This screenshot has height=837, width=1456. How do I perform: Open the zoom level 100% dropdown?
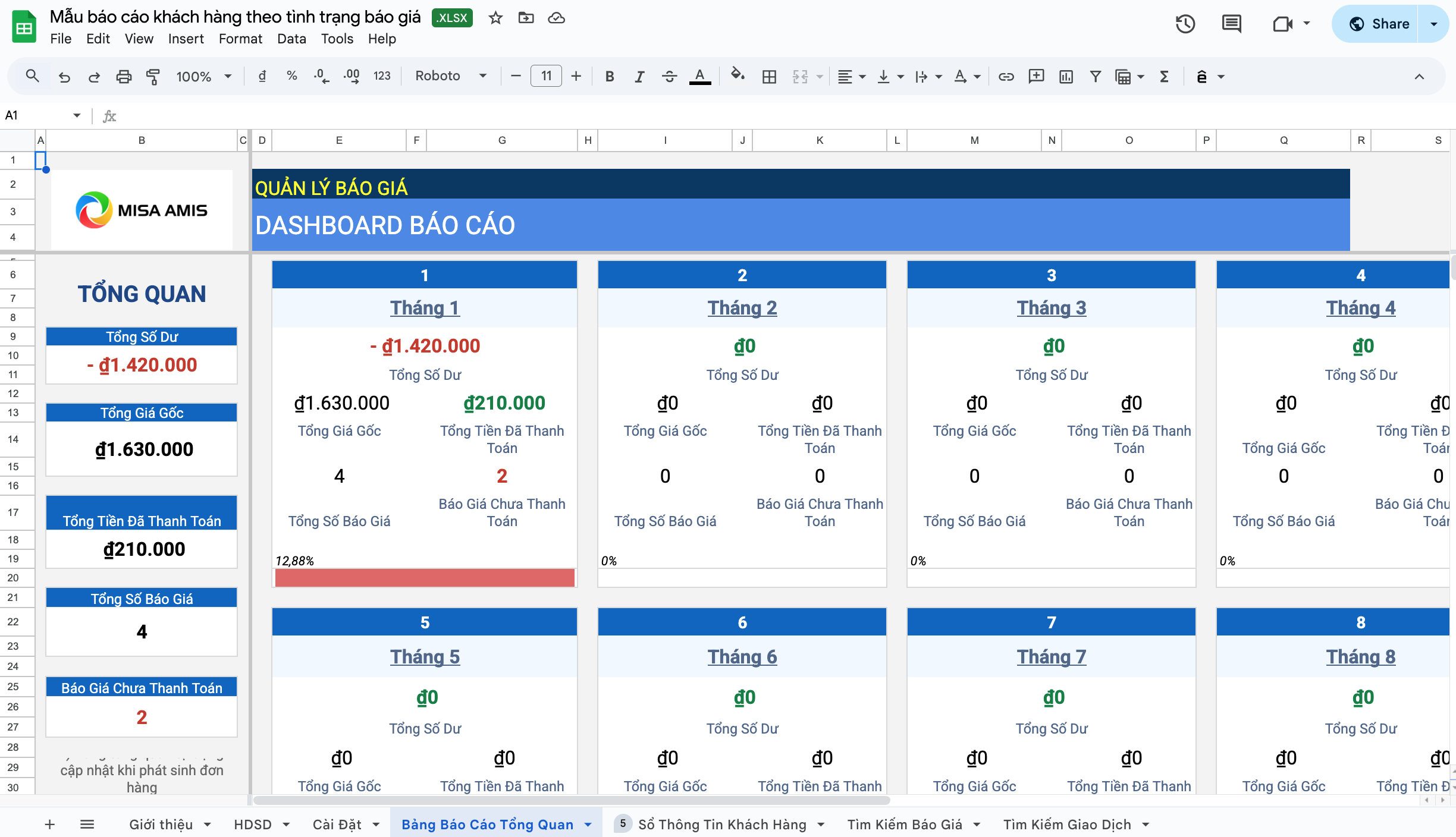coord(203,76)
